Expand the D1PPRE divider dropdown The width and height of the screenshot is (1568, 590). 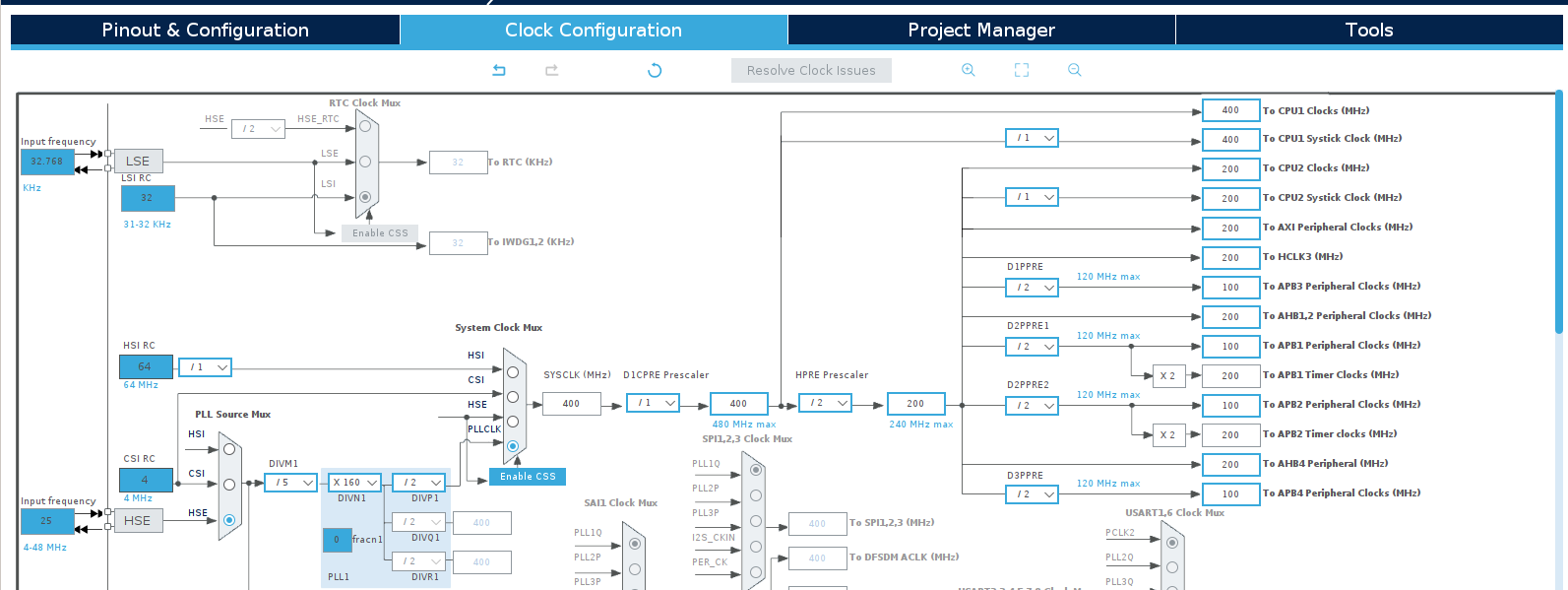coord(1032,288)
